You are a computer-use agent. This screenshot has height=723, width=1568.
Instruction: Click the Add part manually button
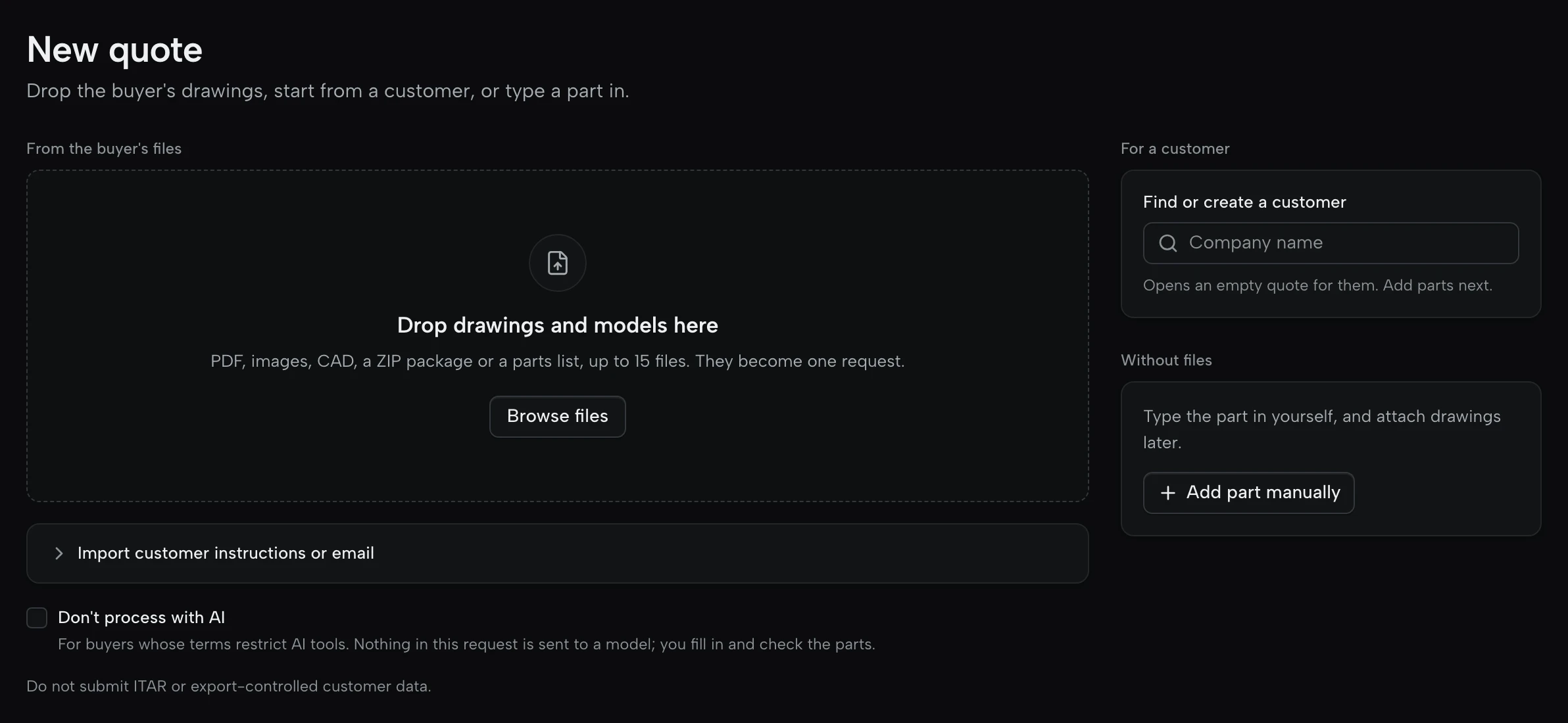(1248, 493)
